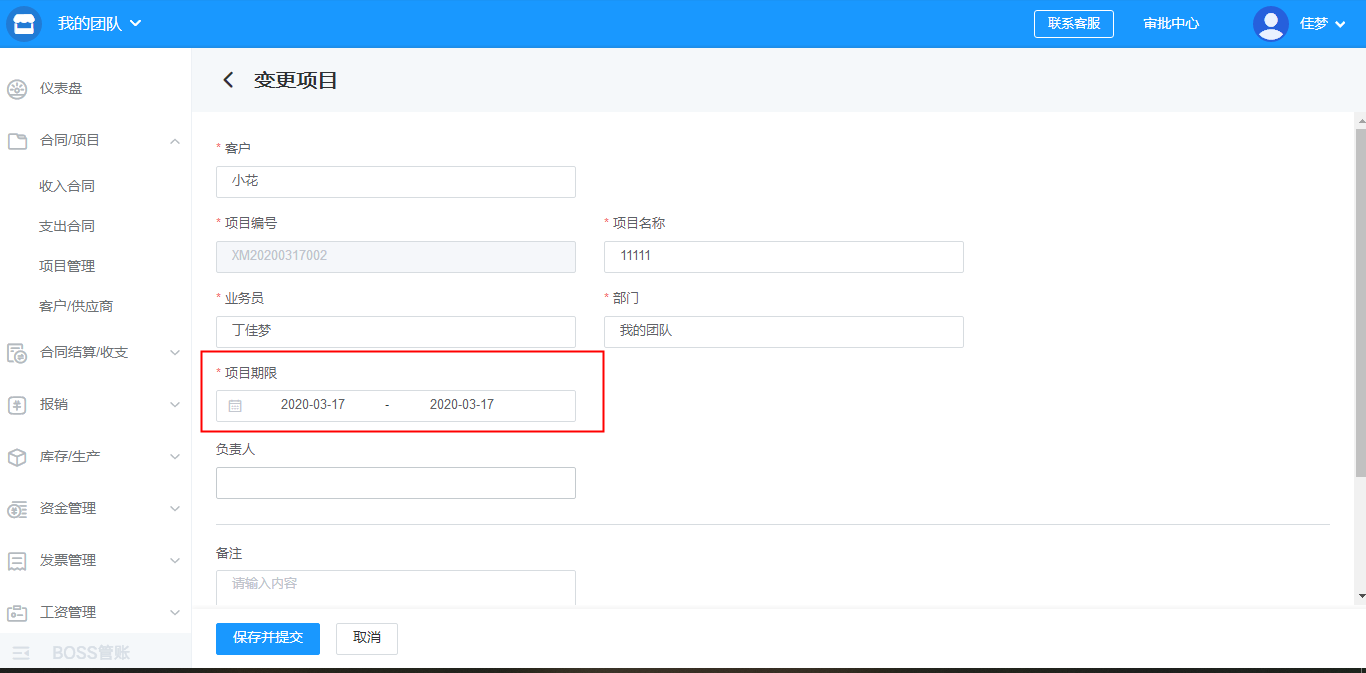Click the 项目期限 label
The width and height of the screenshot is (1366, 673).
pyautogui.click(x=251, y=373)
